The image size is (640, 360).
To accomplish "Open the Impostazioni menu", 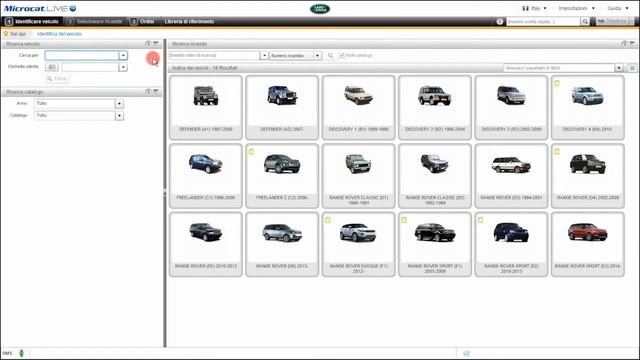I will (576, 8).
